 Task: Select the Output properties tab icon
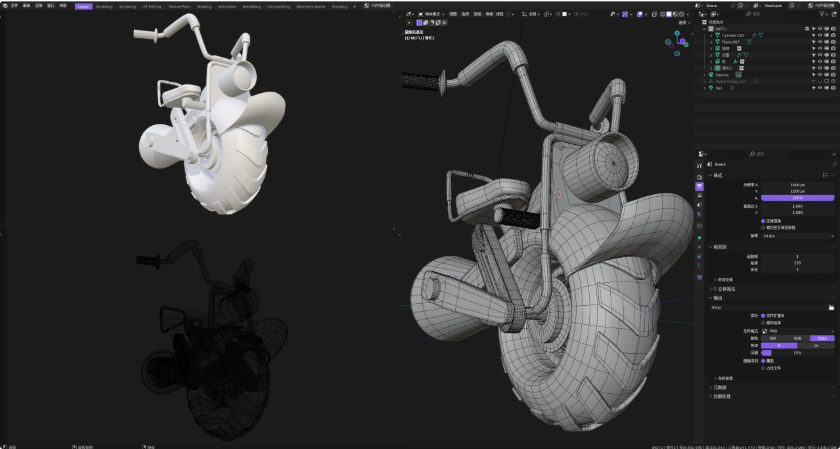click(700, 187)
